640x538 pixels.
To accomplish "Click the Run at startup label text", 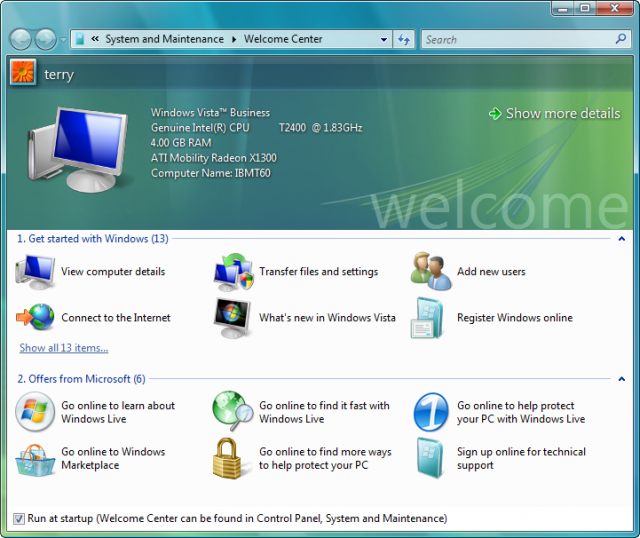I will click(237, 519).
